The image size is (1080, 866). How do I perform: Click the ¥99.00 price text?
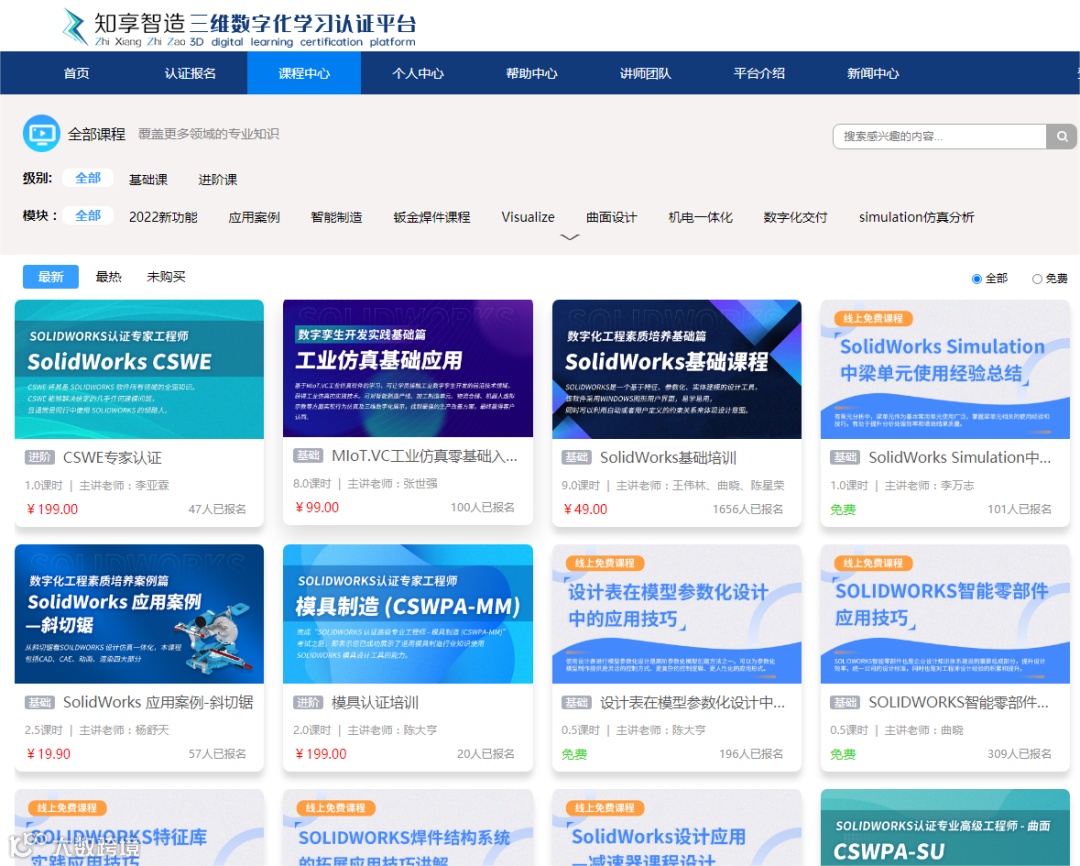tap(317, 507)
